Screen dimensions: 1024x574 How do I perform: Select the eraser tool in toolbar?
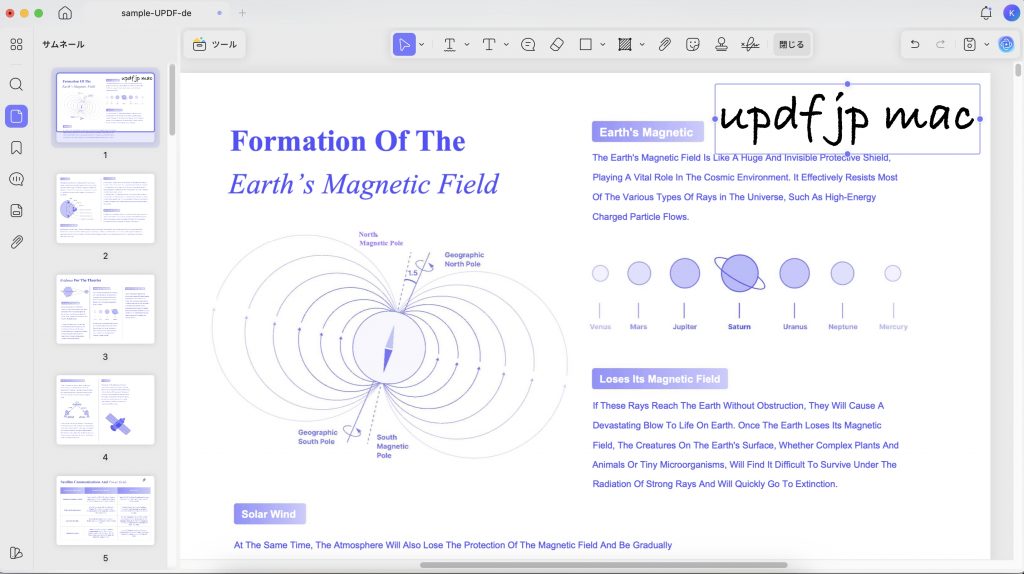coord(556,44)
